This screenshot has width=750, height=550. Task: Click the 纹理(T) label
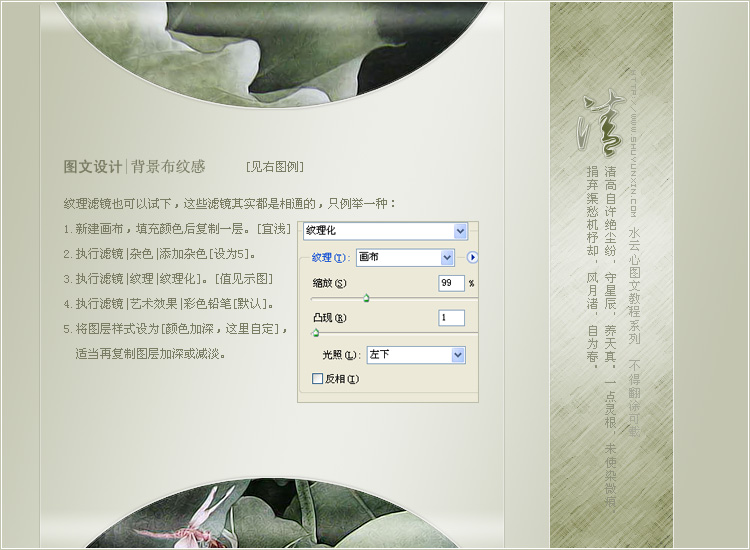(x=328, y=258)
